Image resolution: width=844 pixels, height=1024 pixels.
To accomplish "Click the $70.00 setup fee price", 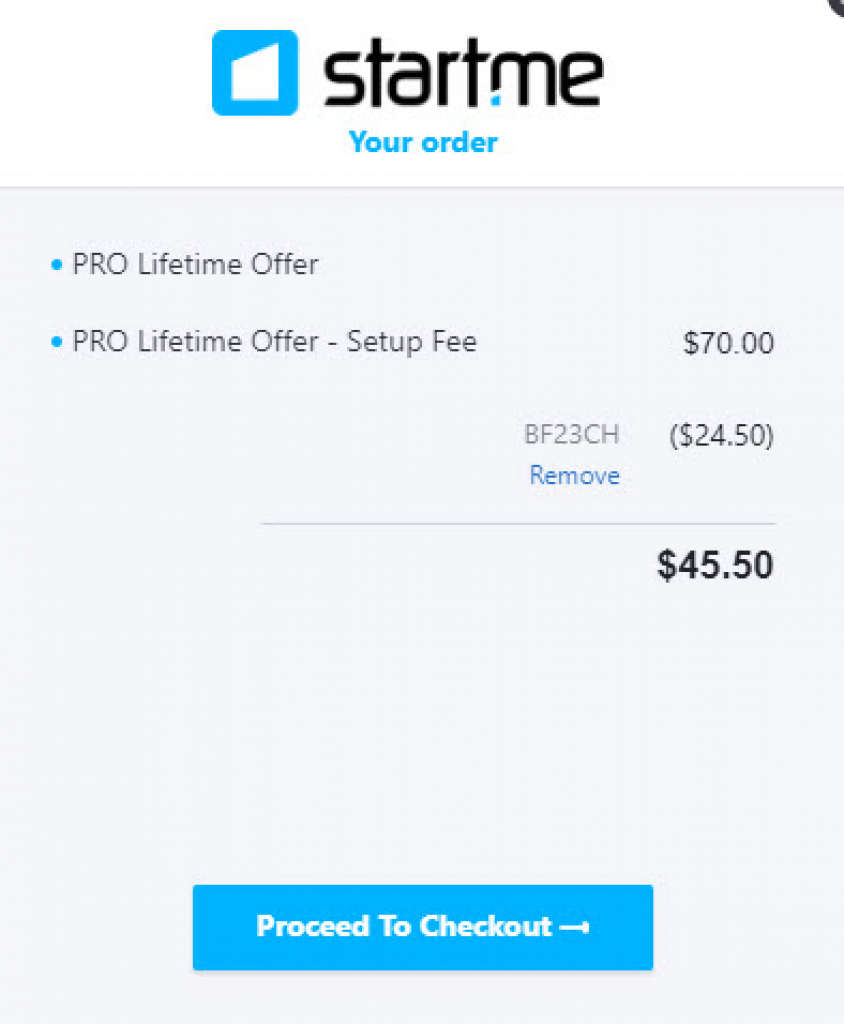I will coord(728,344).
